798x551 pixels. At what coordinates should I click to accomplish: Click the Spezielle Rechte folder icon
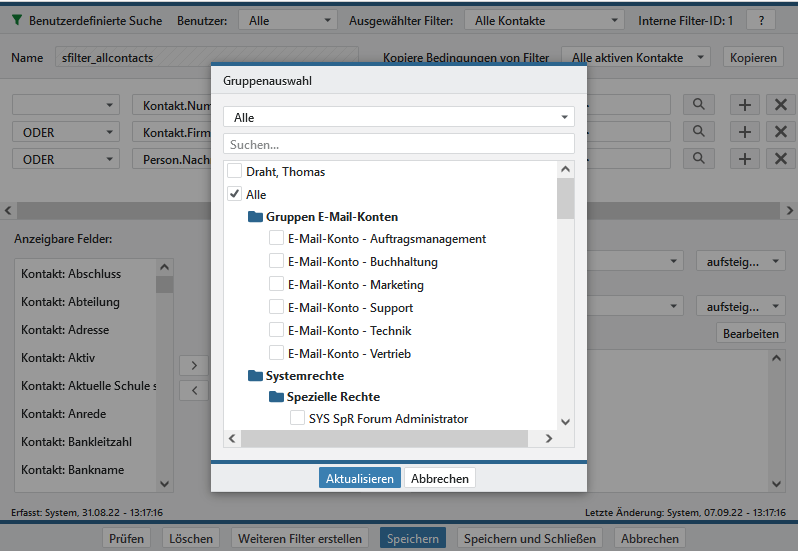tap(277, 396)
